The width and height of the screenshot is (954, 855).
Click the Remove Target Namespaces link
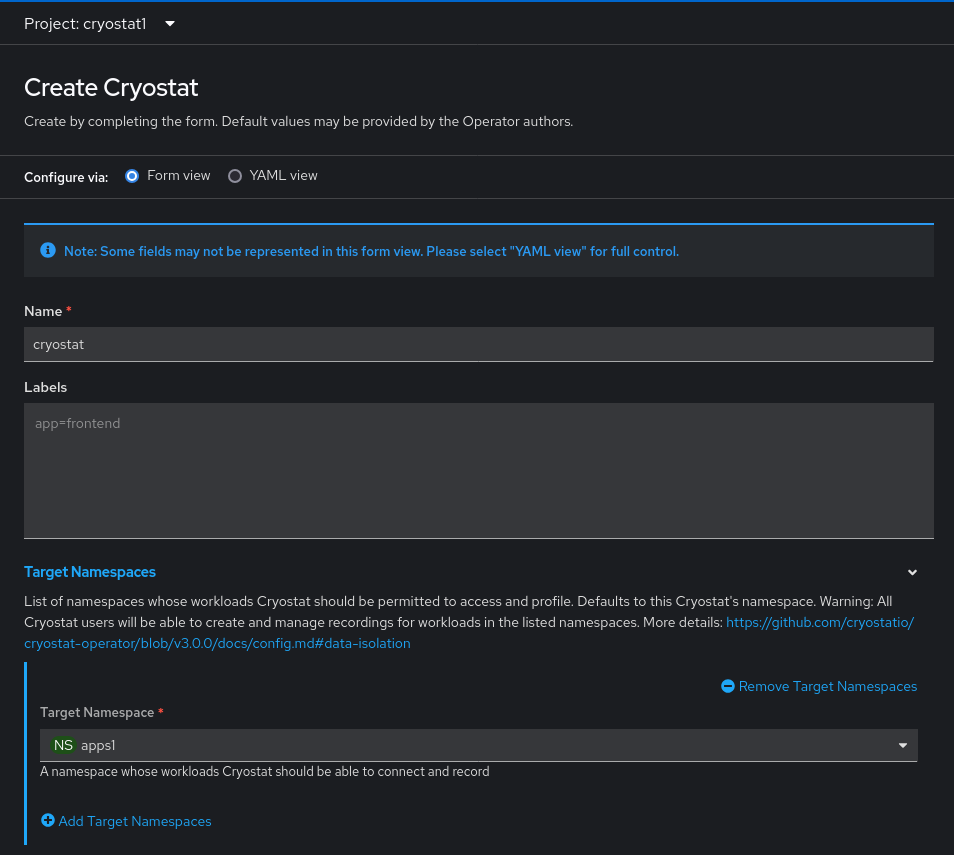click(x=827, y=686)
